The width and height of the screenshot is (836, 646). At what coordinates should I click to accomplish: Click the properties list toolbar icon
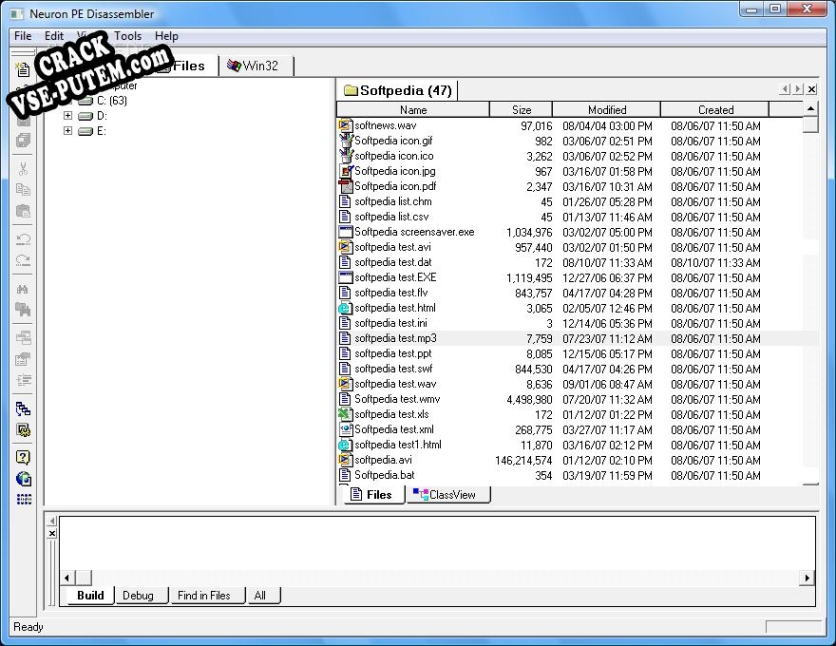[x=23, y=359]
